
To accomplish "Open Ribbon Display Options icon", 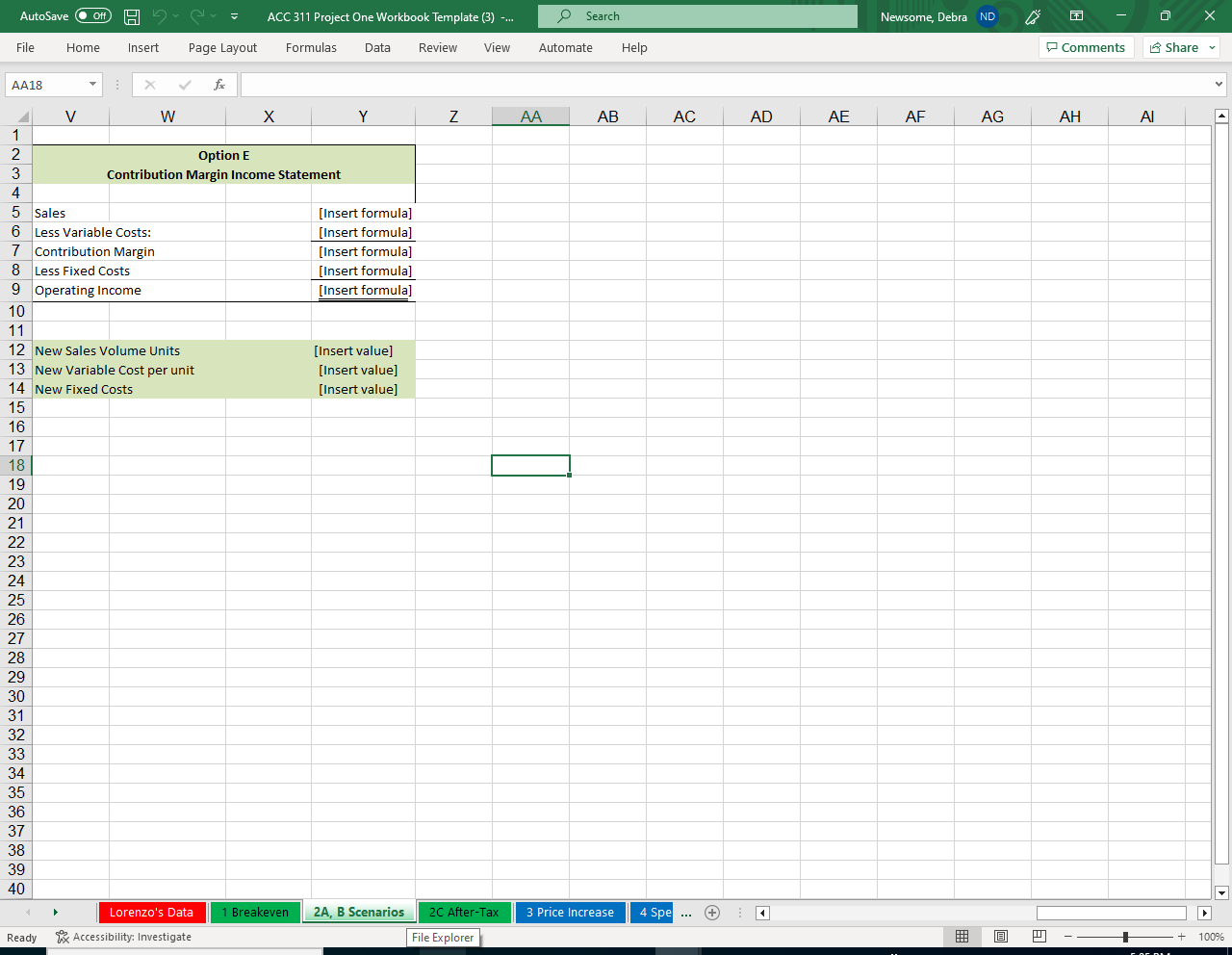I will pos(1076,16).
